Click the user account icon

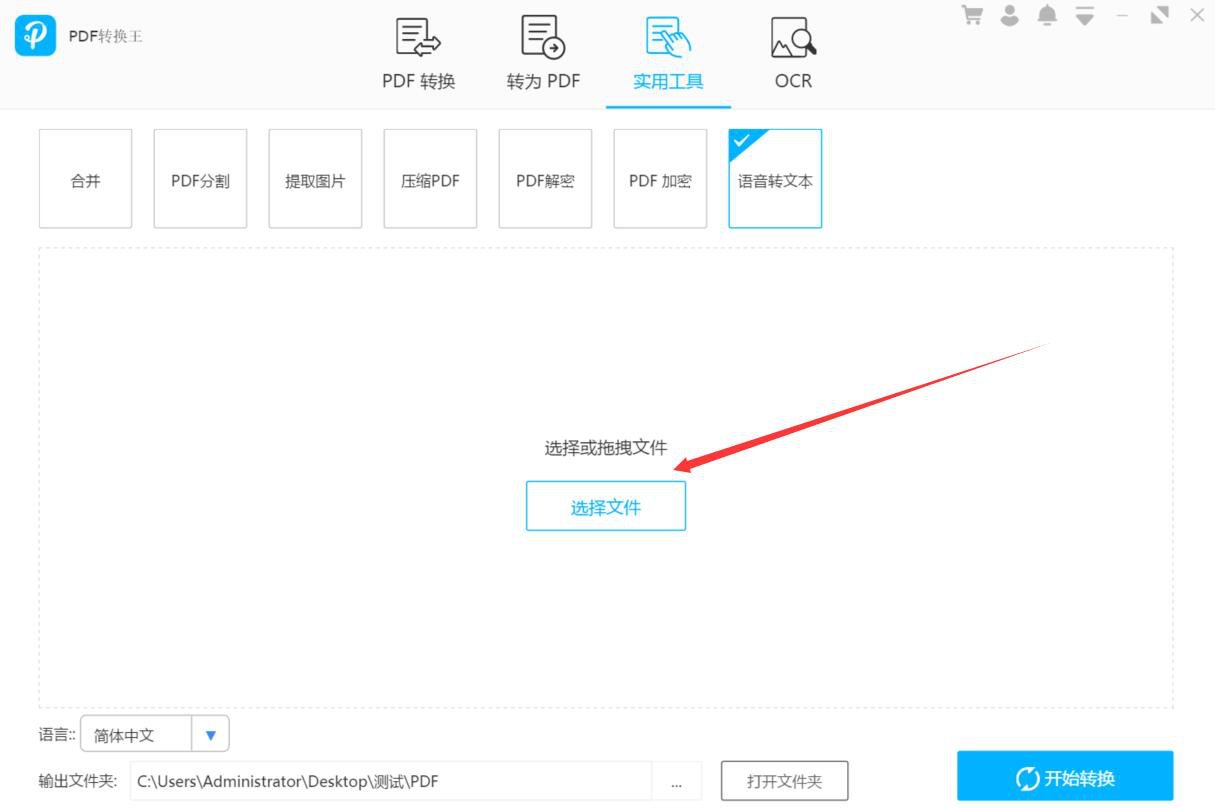pyautogui.click(x=1010, y=15)
